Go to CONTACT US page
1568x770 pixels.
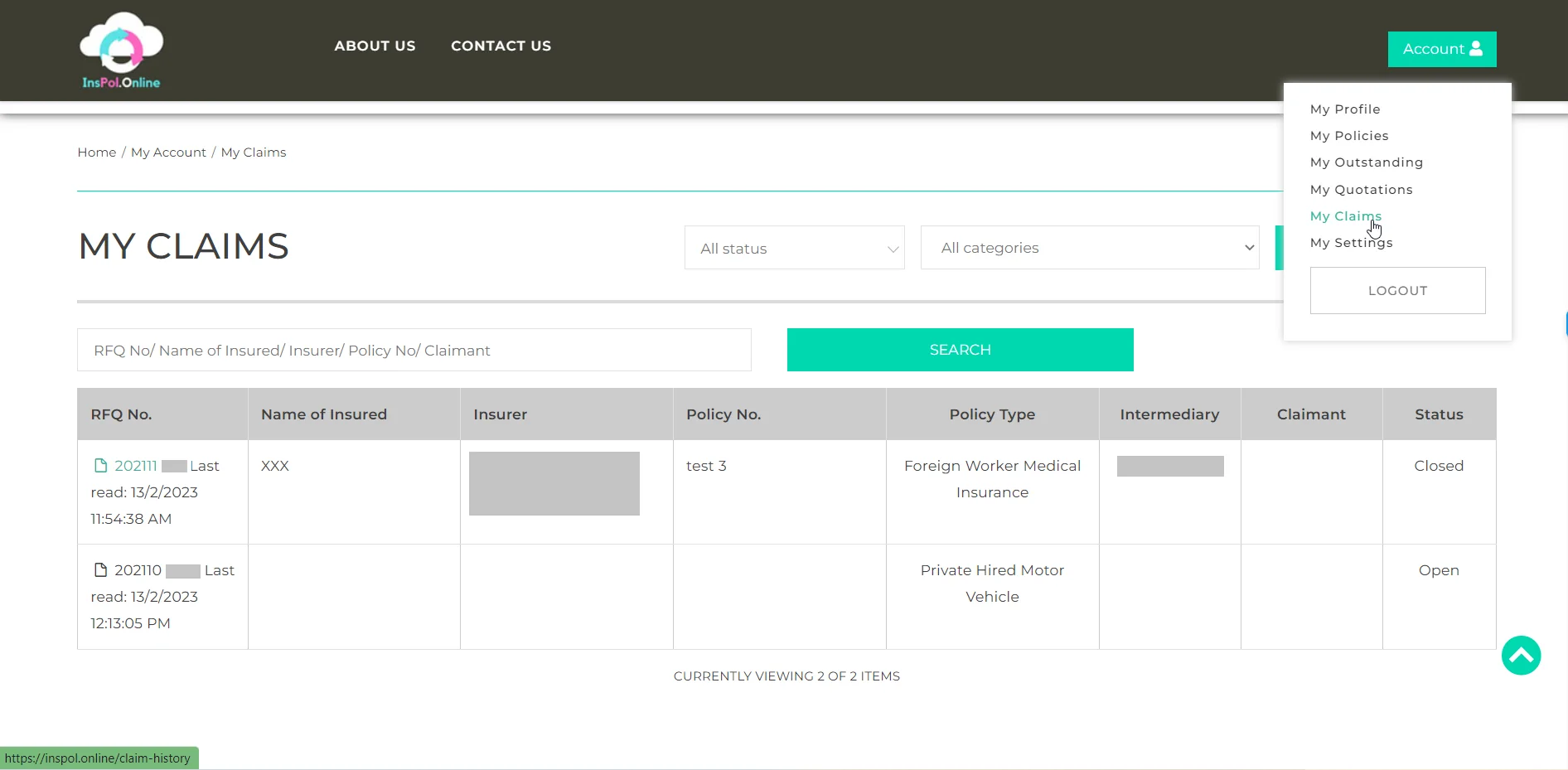(501, 46)
